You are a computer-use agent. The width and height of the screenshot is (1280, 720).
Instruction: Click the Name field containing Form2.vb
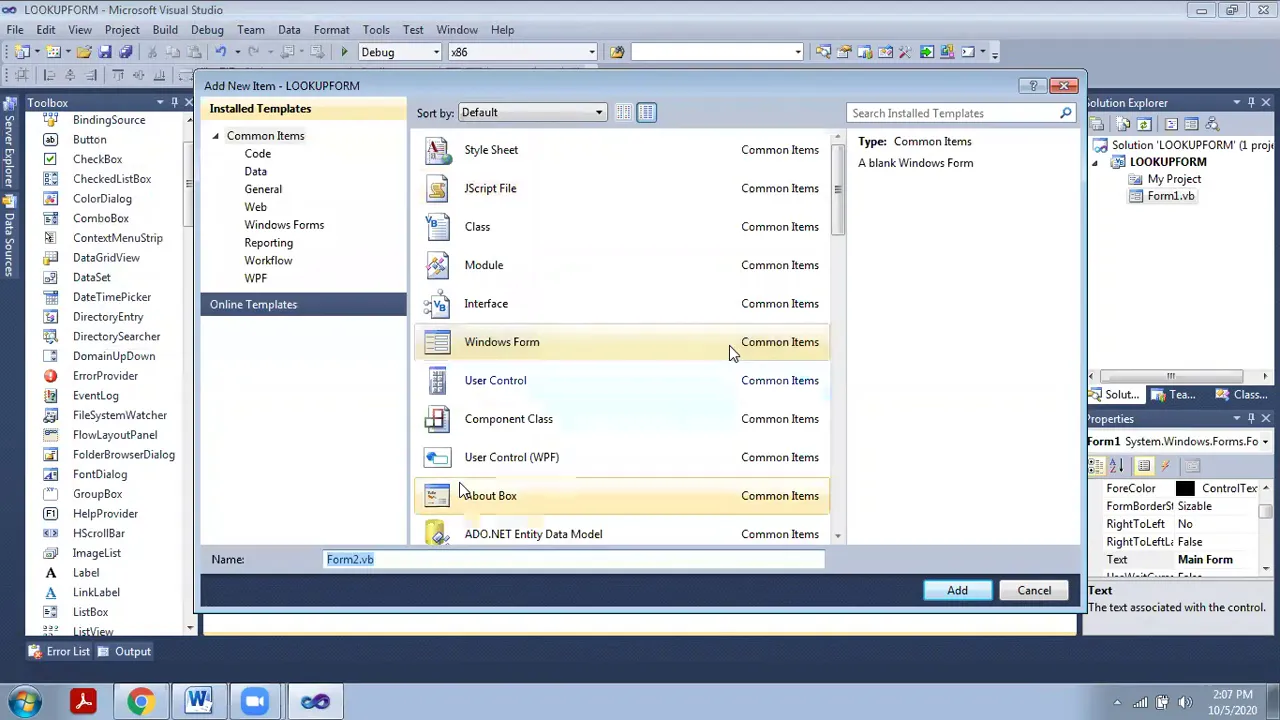(x=574, y=560)
